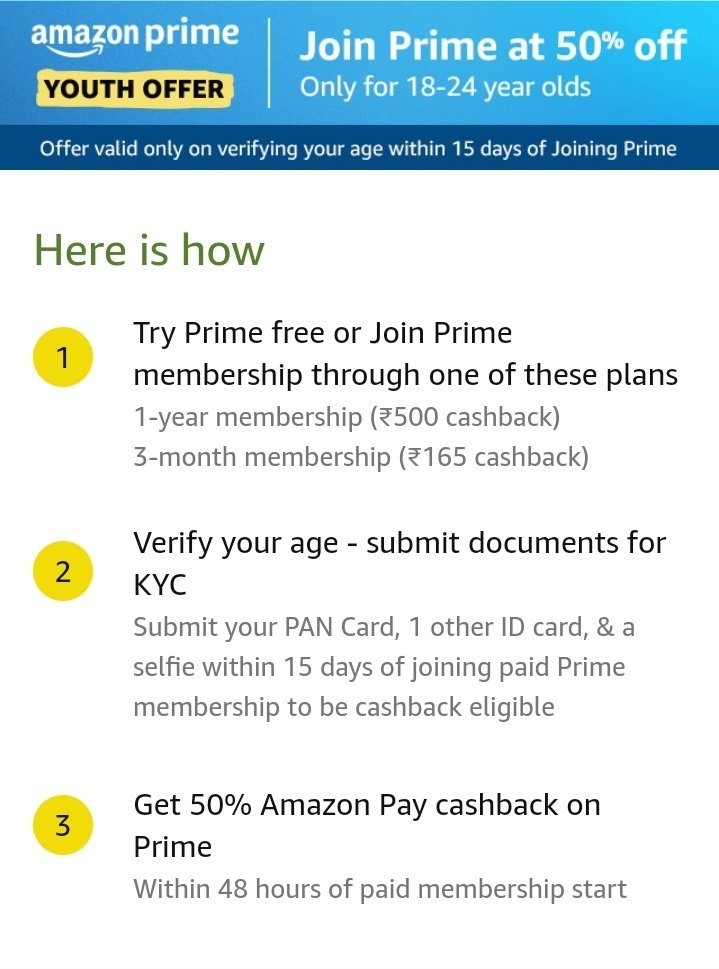This screenshot has width=719, height=969.
Task: Click the yellow step 1 circle
Action: point(62,357)
